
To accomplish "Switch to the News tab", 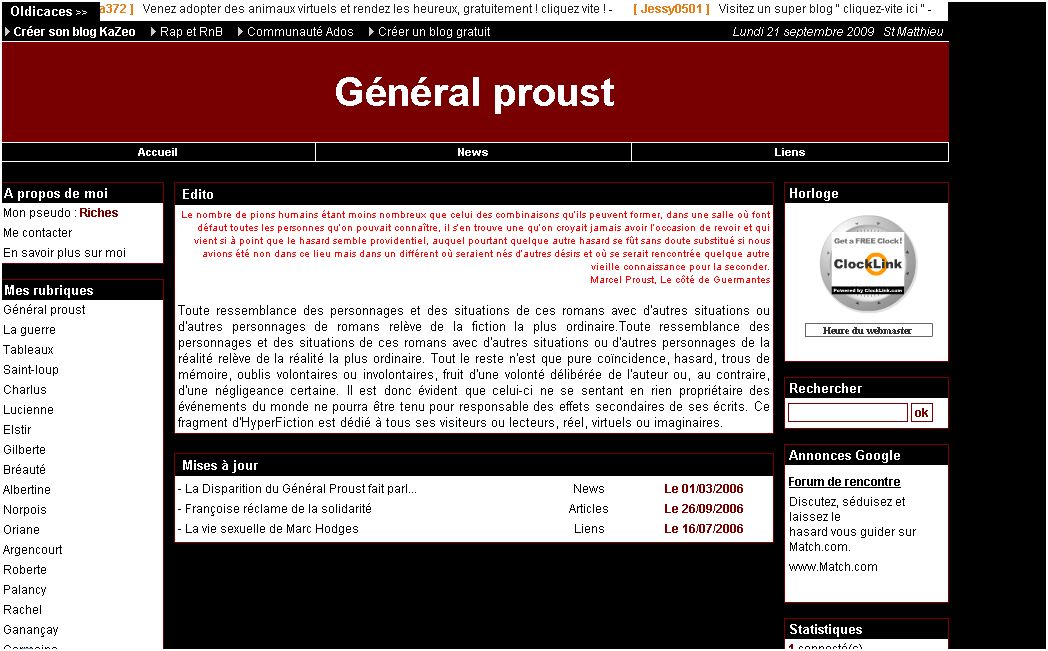I will pyautogui.click(x=472, y=152).
